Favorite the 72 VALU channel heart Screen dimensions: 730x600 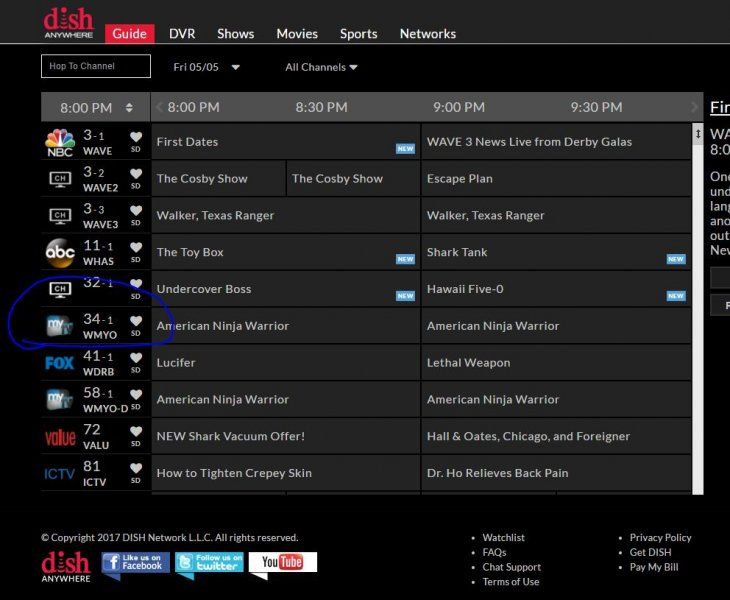136,431
